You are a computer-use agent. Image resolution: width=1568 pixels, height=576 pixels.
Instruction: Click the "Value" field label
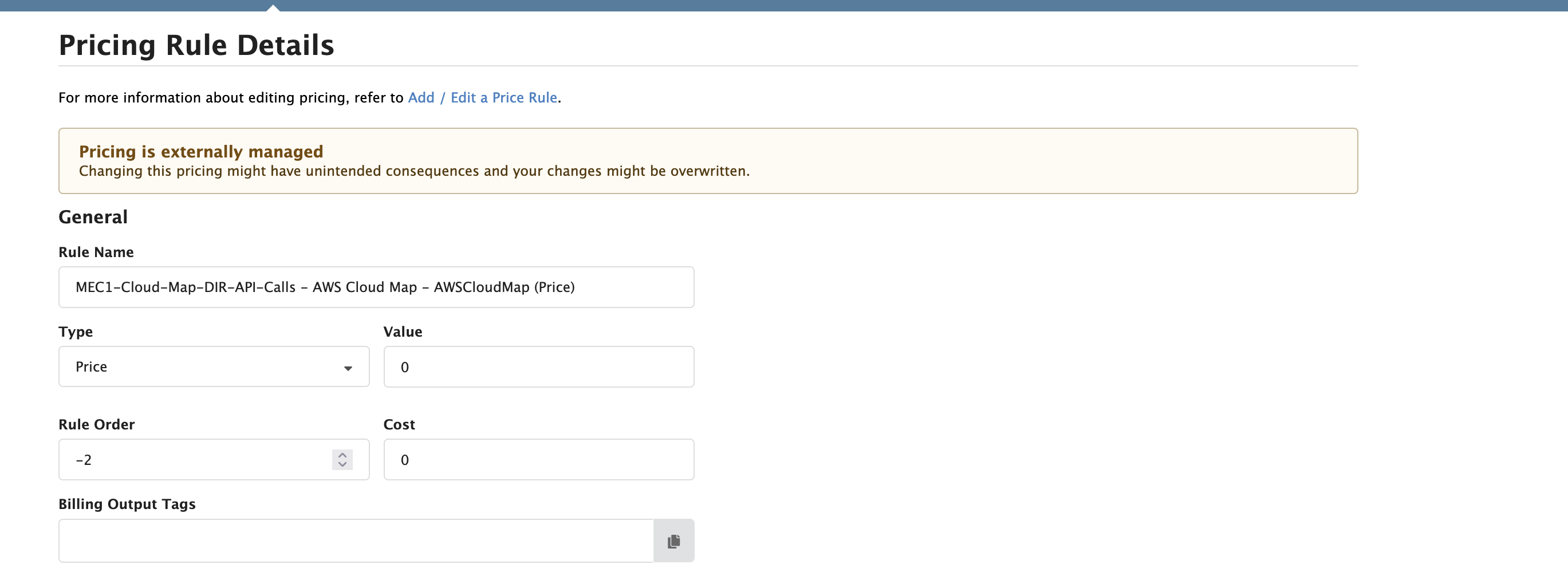point(403,332)
